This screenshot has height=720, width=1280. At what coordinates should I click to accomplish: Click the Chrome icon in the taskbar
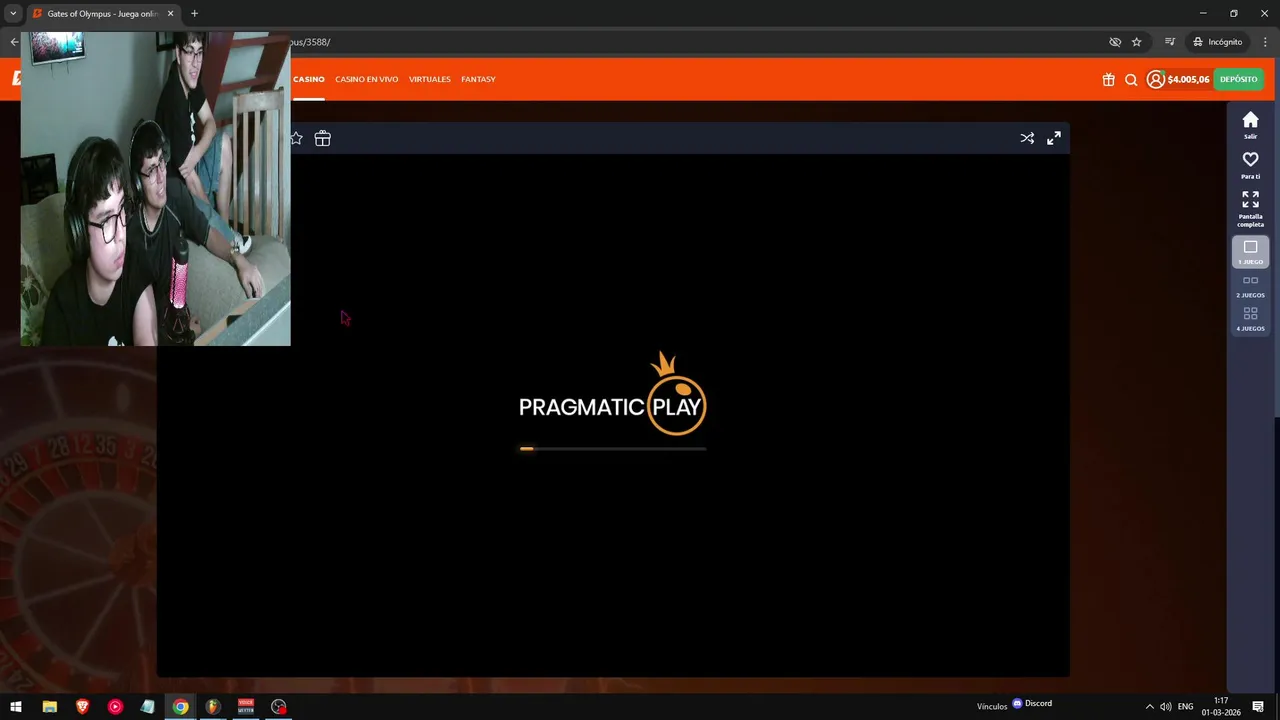click(180, 706)
